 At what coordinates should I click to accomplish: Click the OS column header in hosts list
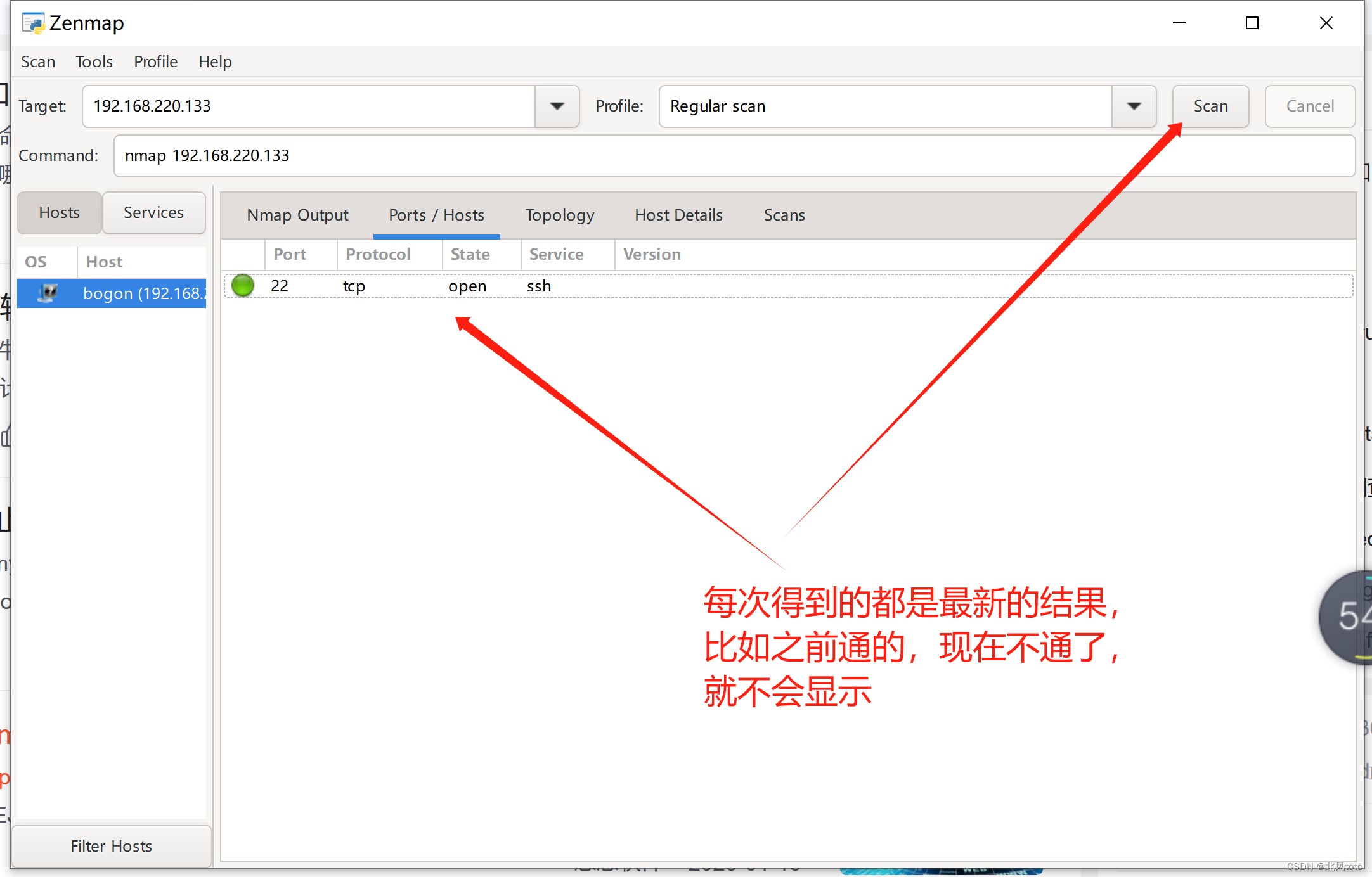tap(47, 262)
